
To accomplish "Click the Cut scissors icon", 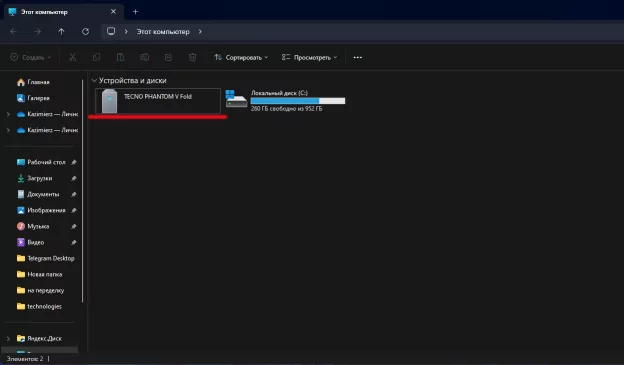I will (72, 57).
